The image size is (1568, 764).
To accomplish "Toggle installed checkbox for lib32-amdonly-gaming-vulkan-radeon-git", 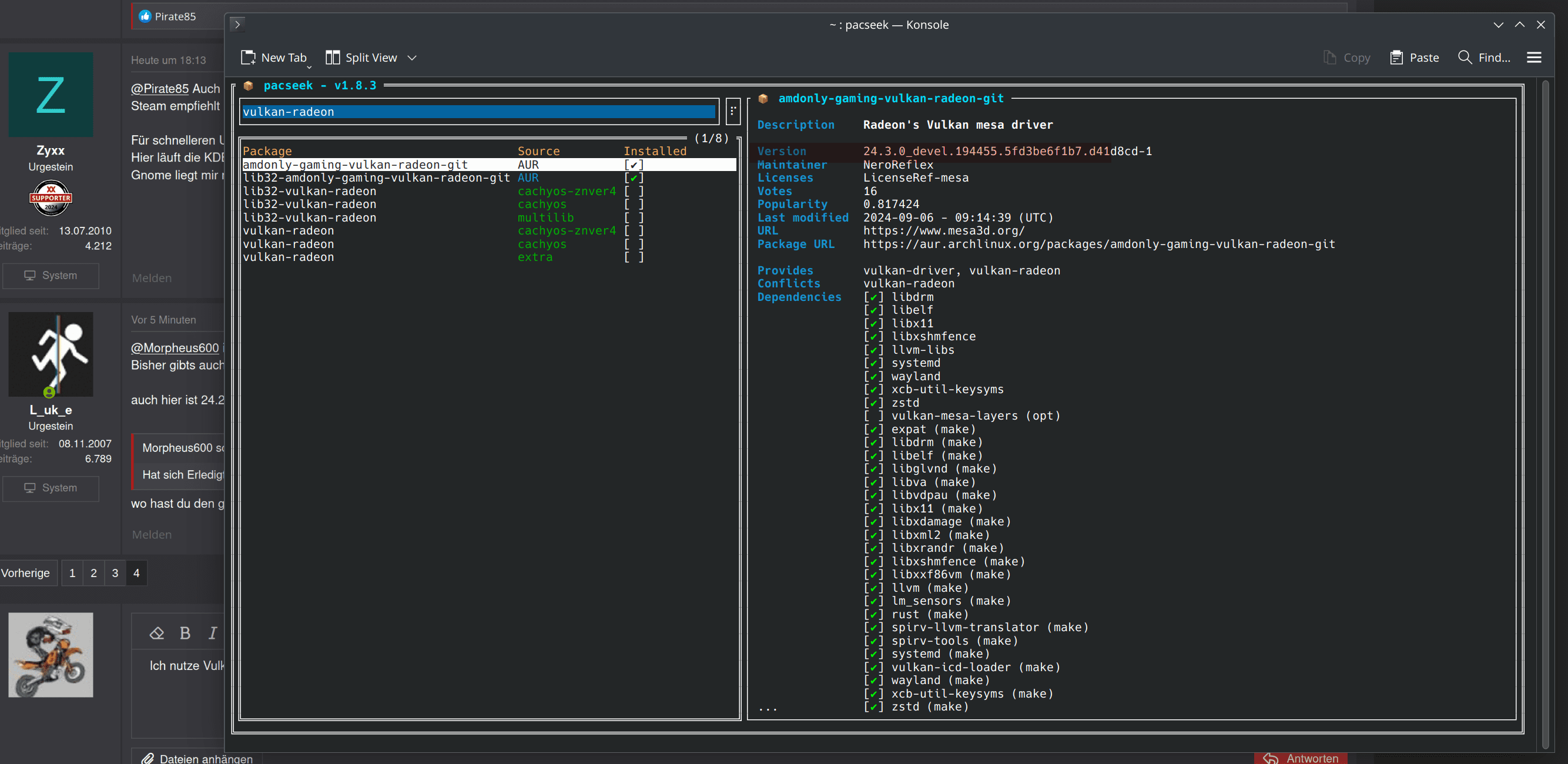I will (x=634, y=179).
